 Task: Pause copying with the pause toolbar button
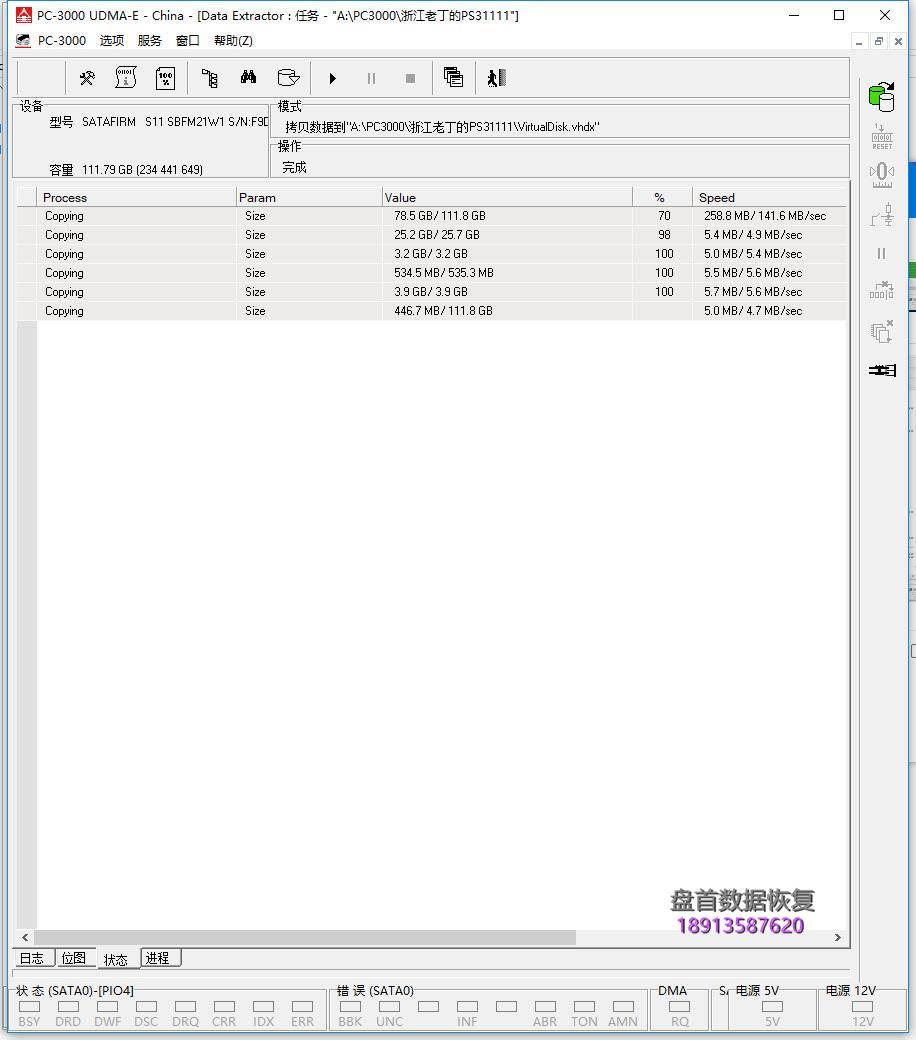pos(371,78)
